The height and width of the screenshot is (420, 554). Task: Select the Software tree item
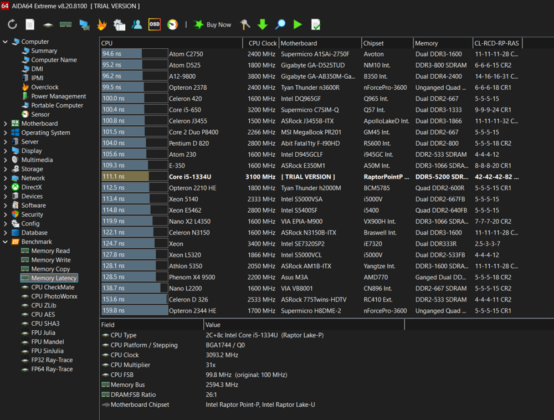(x=34, y=206)
